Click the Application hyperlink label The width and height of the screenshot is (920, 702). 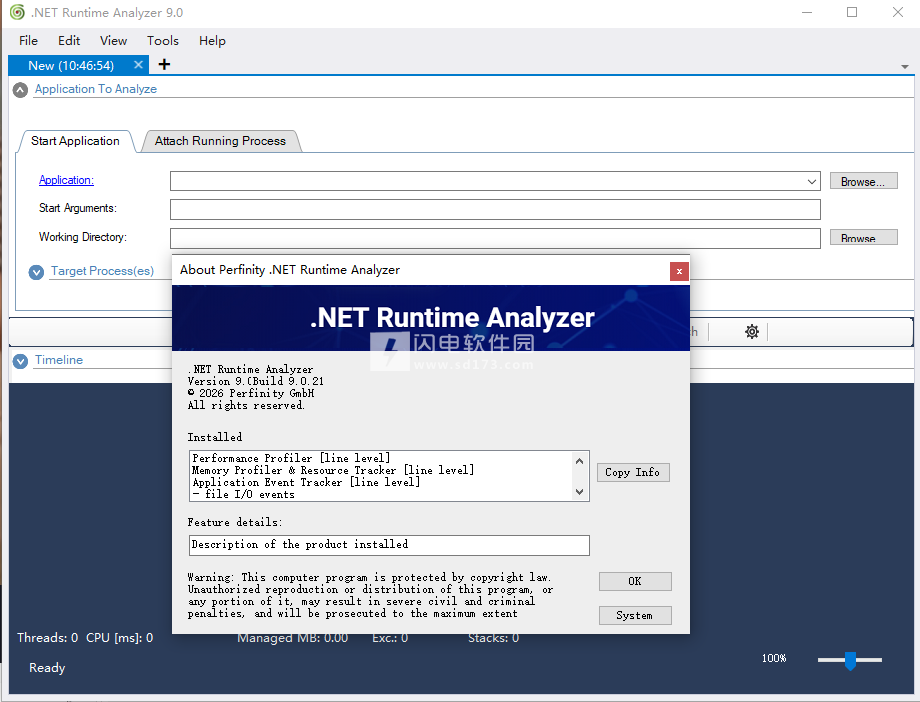pos(66,180)
